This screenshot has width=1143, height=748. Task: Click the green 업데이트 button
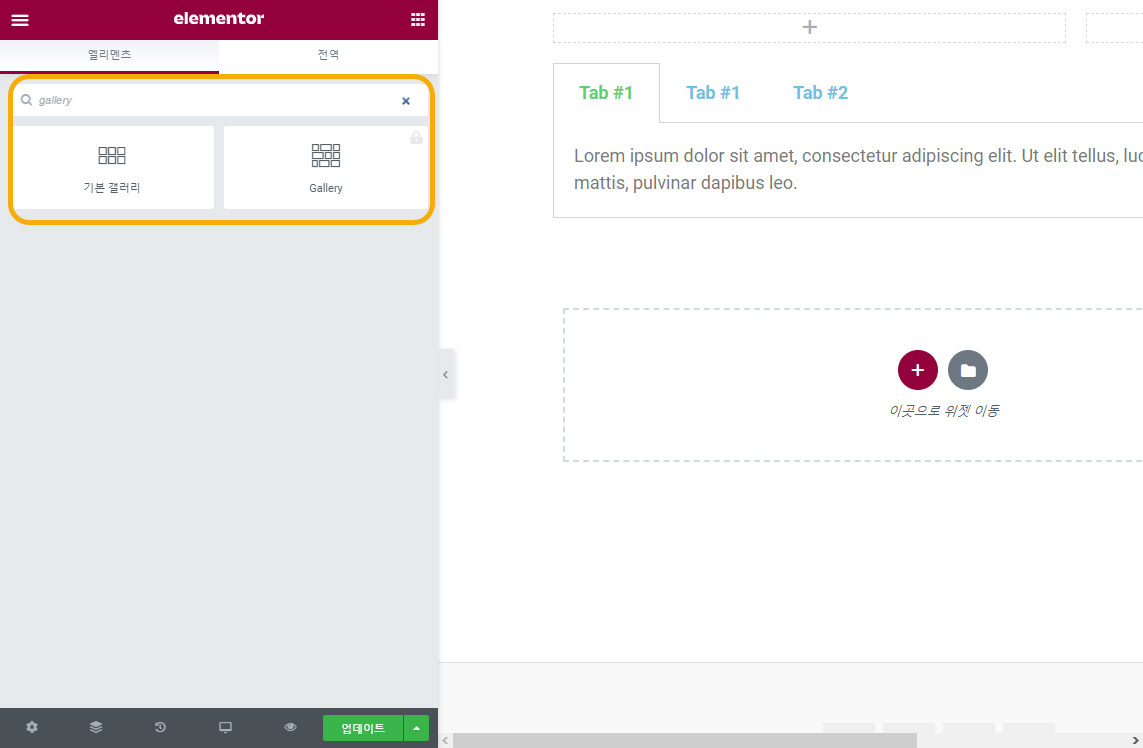point(363,728)
